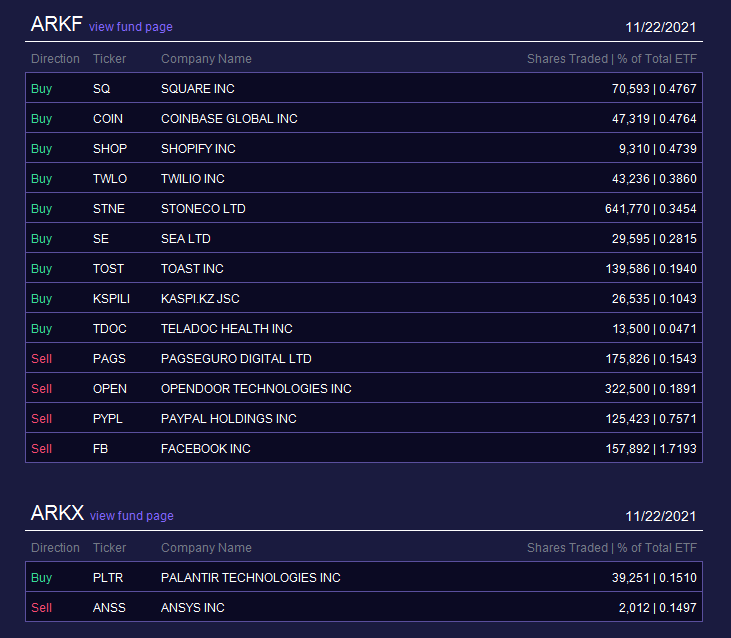The image size is (731, 638).
Task: Select ANSYS INC company name
Action: coord(193,608)
